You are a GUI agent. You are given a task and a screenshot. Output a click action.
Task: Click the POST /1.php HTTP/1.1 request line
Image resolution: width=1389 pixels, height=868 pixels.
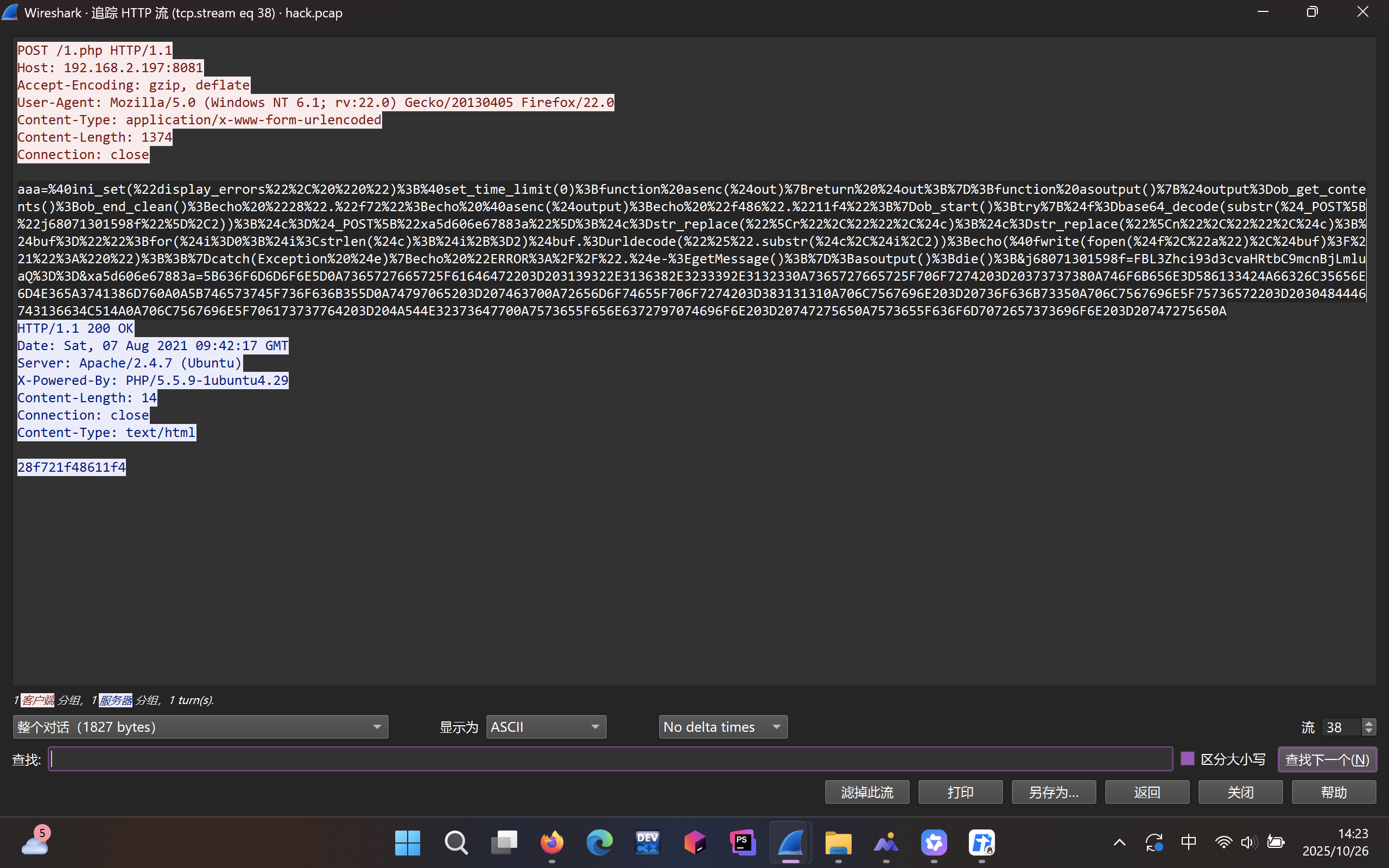pos(94,50)
